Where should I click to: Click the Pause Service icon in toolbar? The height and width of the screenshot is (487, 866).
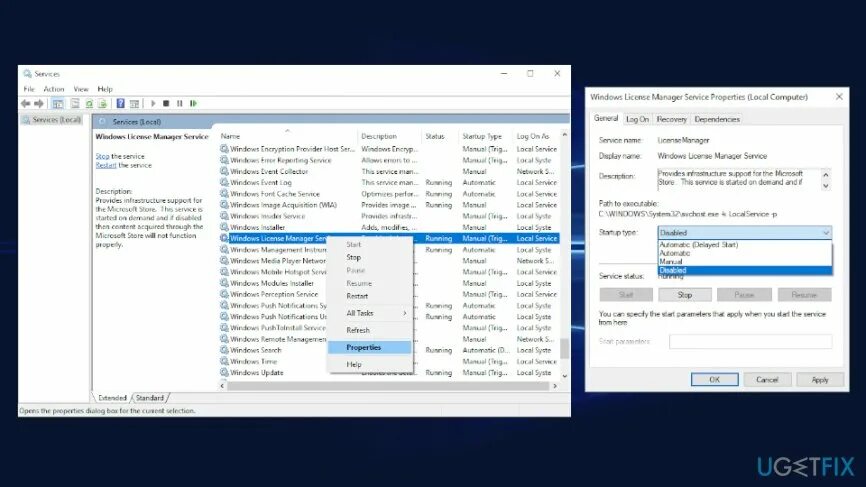point(179,103)
